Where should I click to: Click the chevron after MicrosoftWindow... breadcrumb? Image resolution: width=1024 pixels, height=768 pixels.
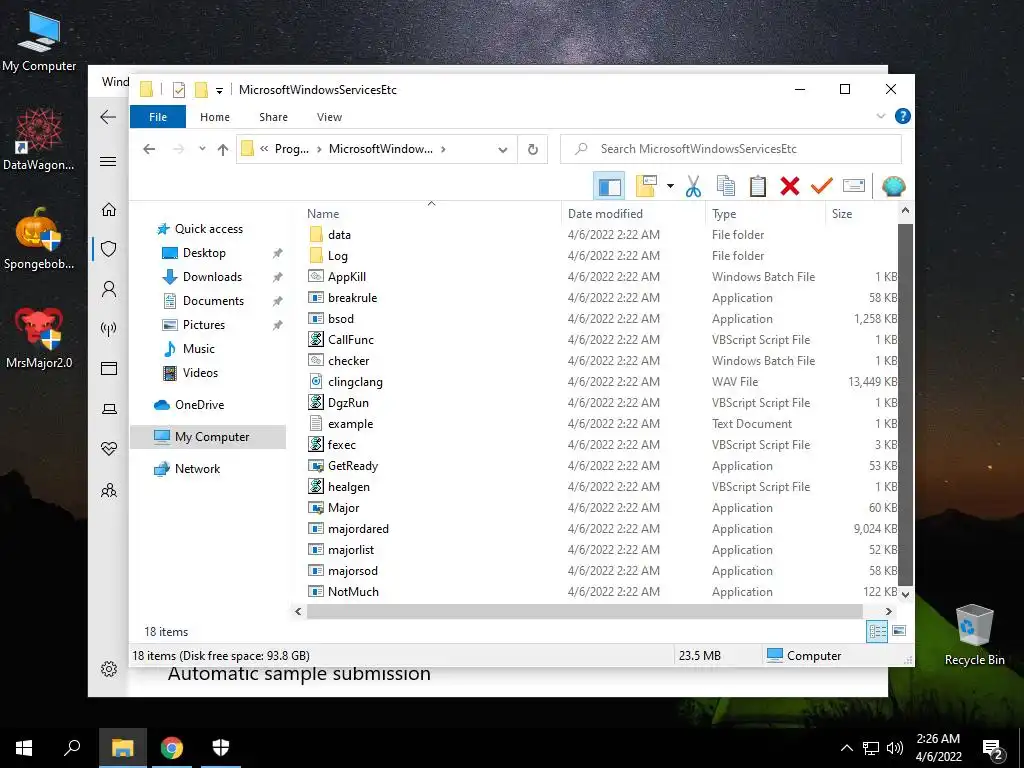point(443,149)
